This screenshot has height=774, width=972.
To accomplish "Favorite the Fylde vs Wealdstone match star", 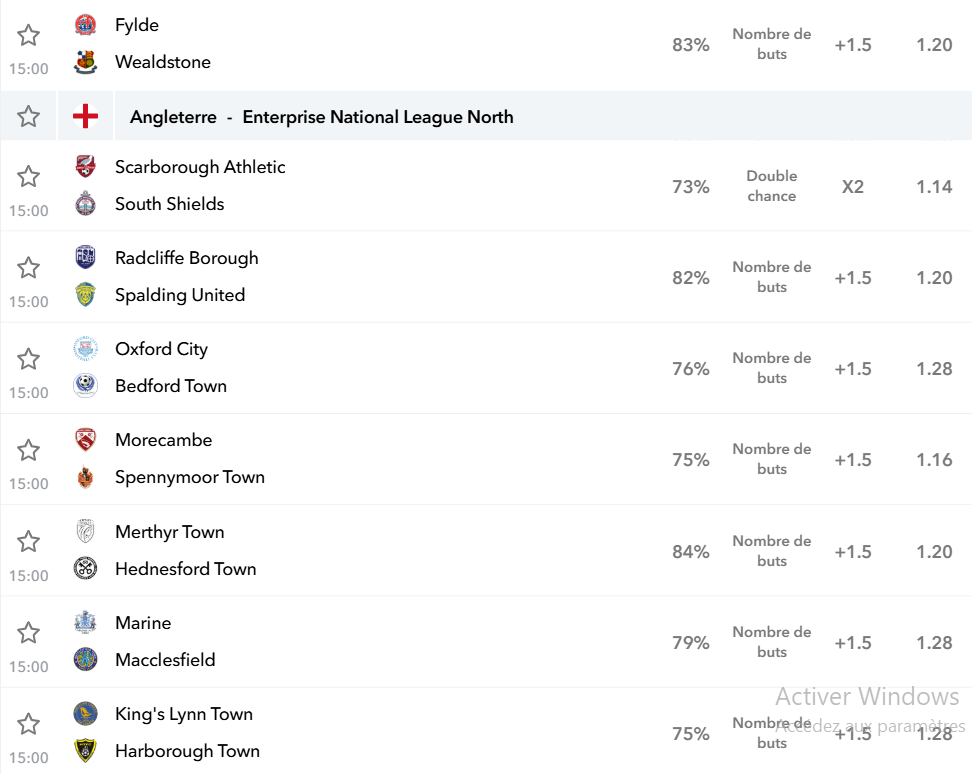I will pyautogui.click(x=29, y=35).
